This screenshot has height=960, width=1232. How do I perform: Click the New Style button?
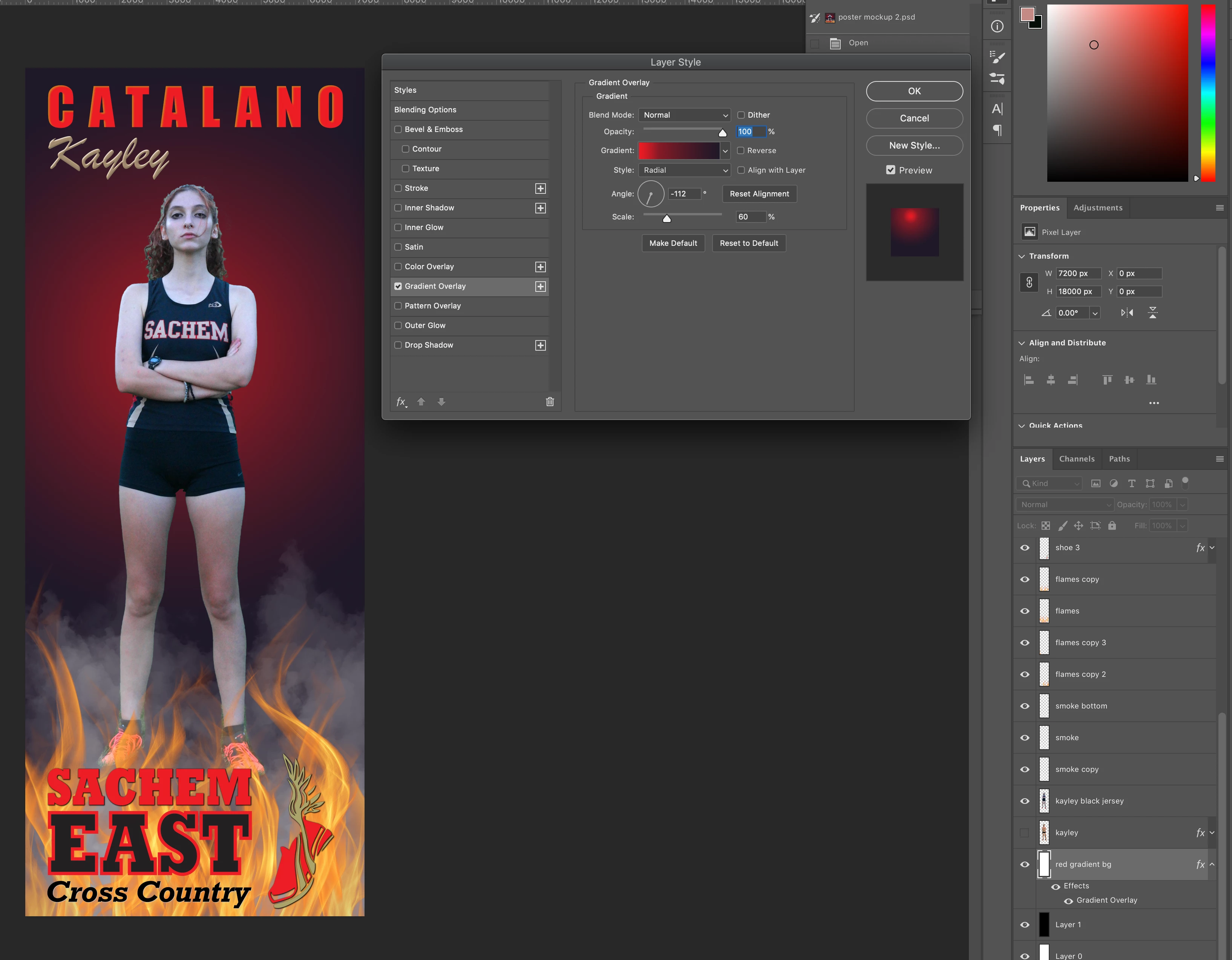[x=914, y=146]
